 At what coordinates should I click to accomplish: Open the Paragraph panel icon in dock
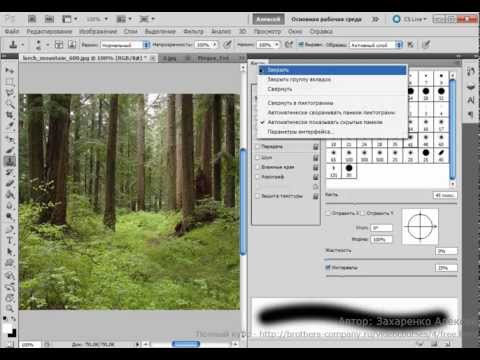tap(471, 114)
